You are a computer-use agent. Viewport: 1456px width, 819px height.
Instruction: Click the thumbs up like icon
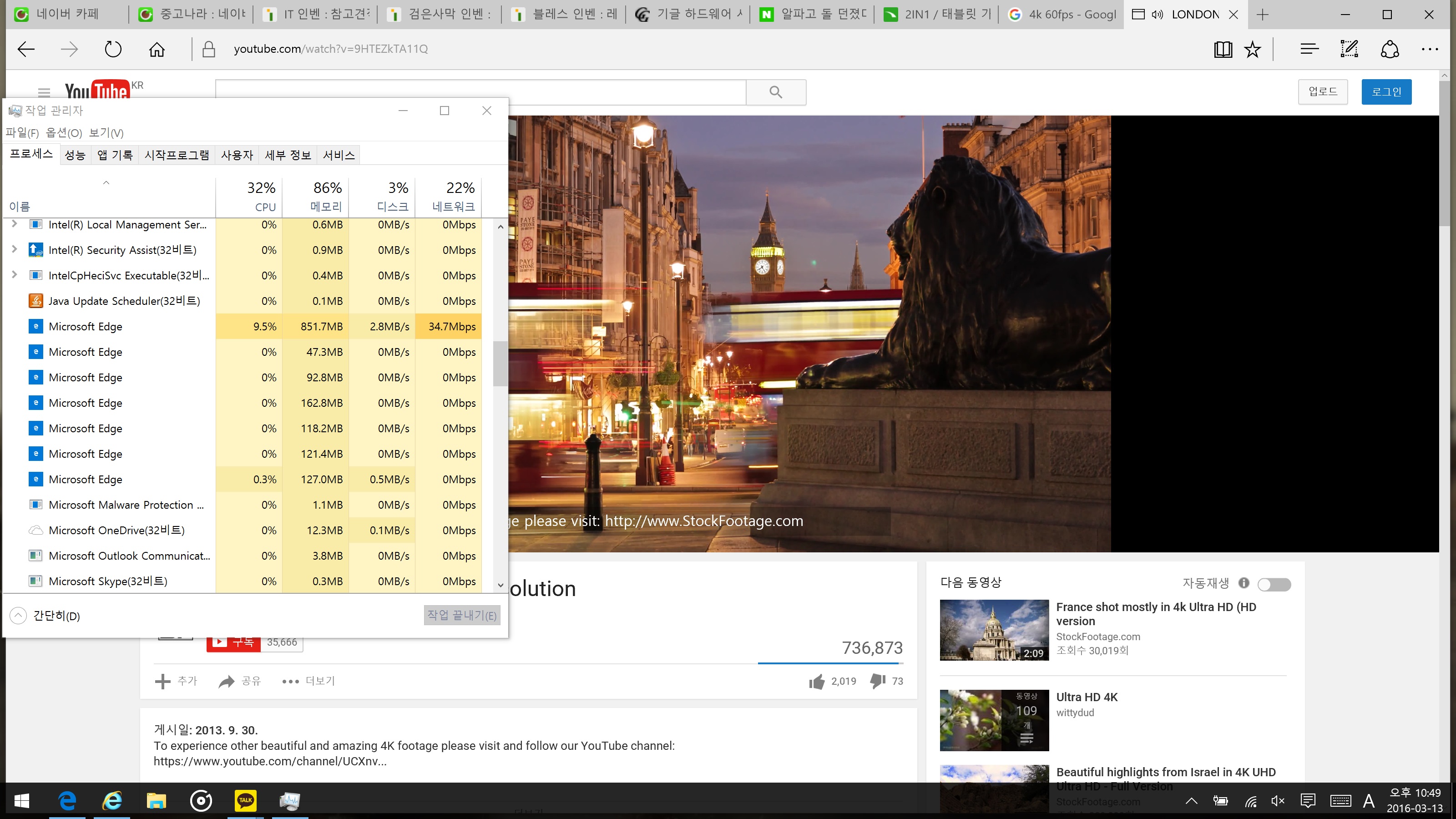coord(817,682)
